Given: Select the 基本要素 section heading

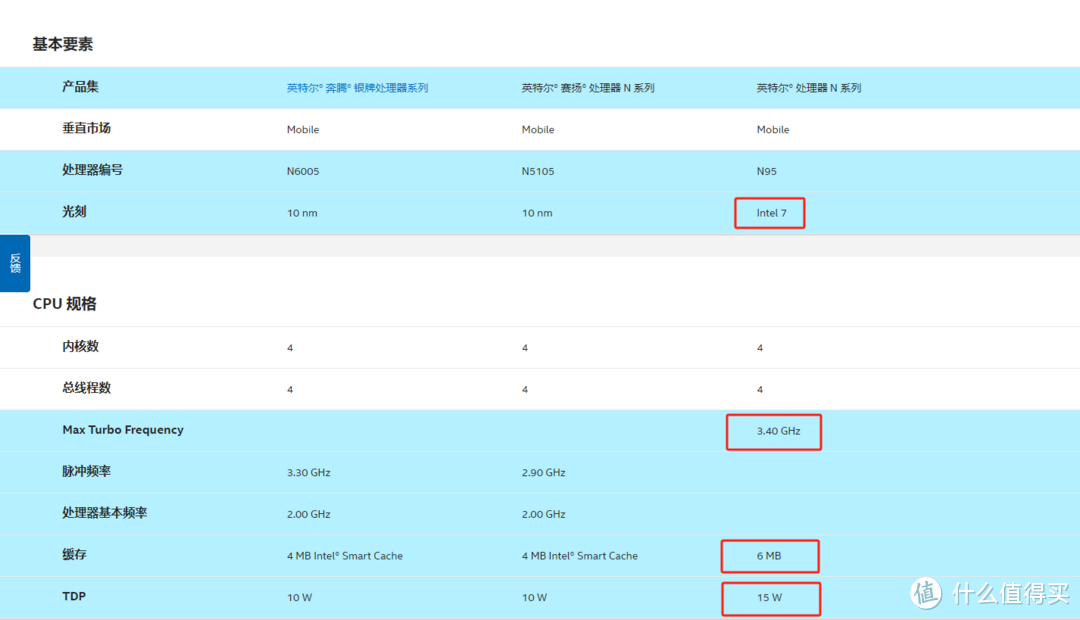Looking at the screenshot, I should [63, 44].
